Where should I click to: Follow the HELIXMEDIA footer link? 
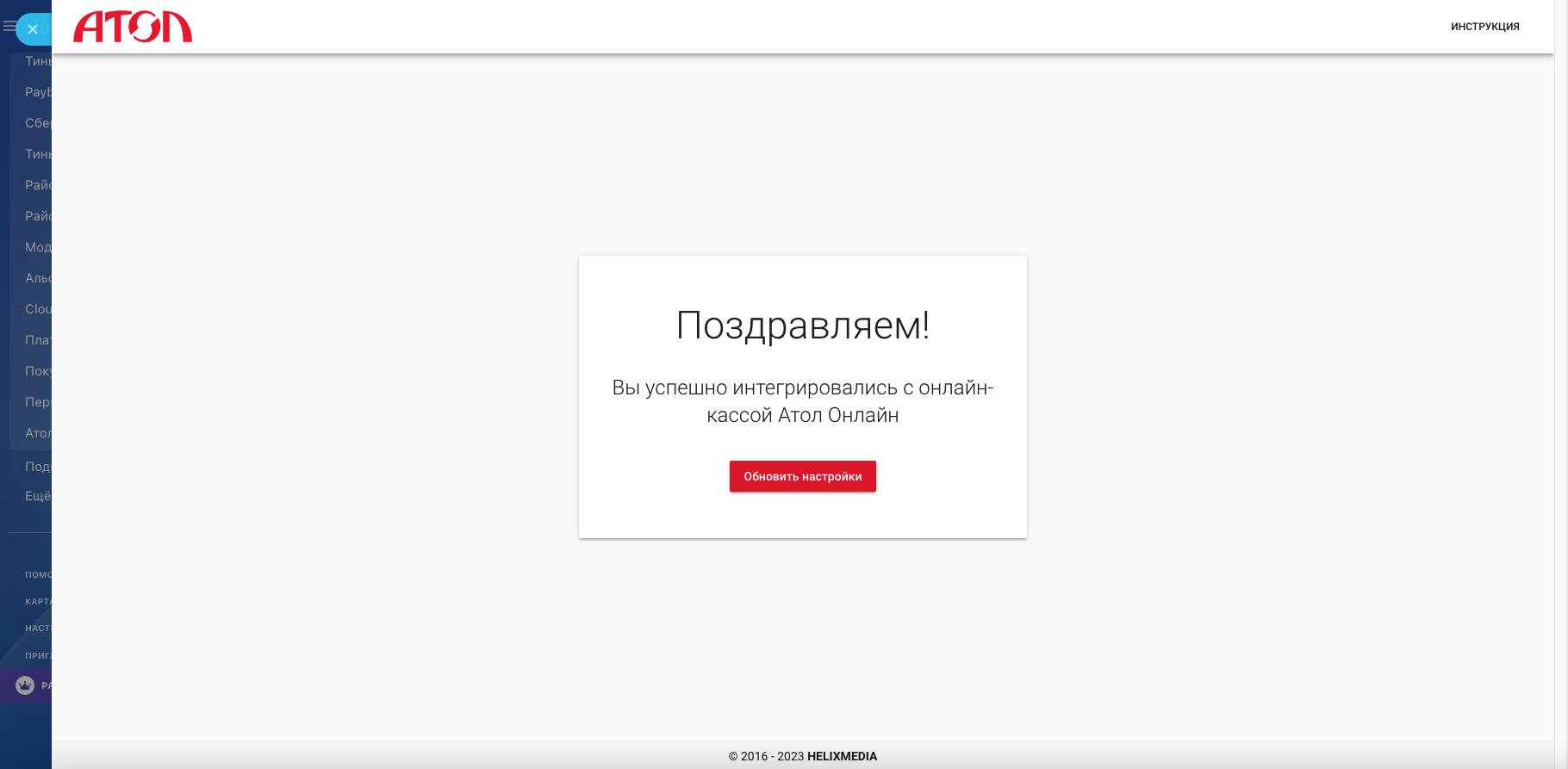[842, 756]
